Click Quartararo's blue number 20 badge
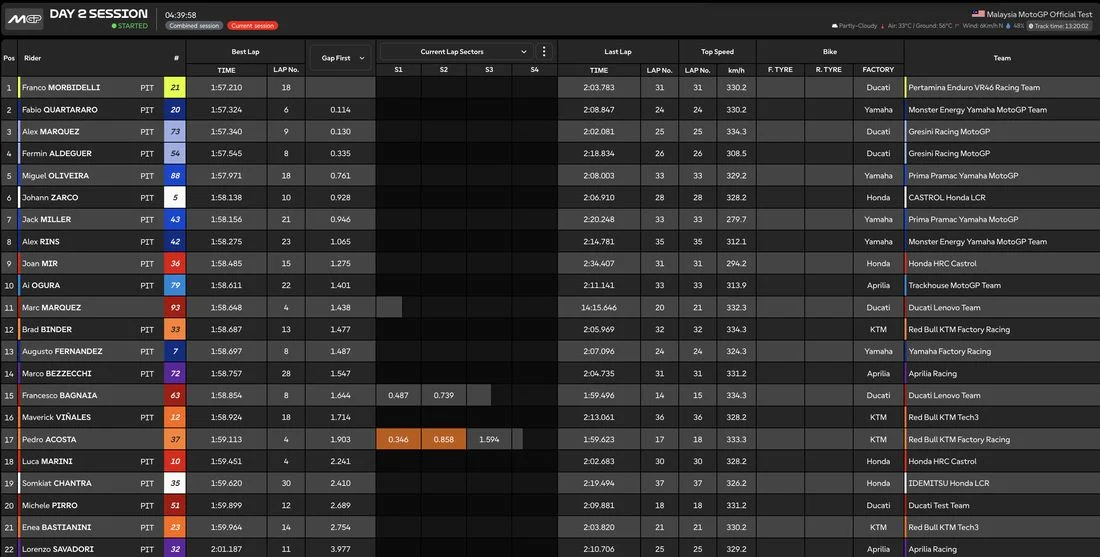1100x557 pixels. (175, 109)
